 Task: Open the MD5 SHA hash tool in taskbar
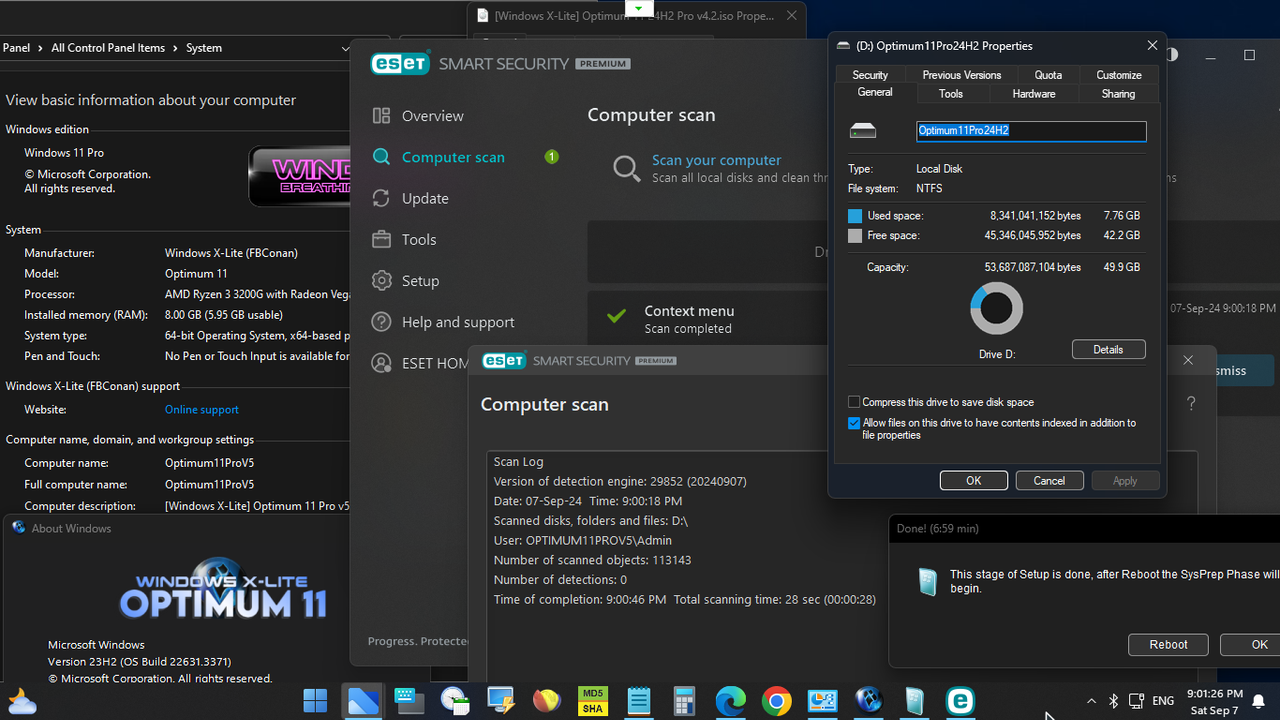(593, 701)
